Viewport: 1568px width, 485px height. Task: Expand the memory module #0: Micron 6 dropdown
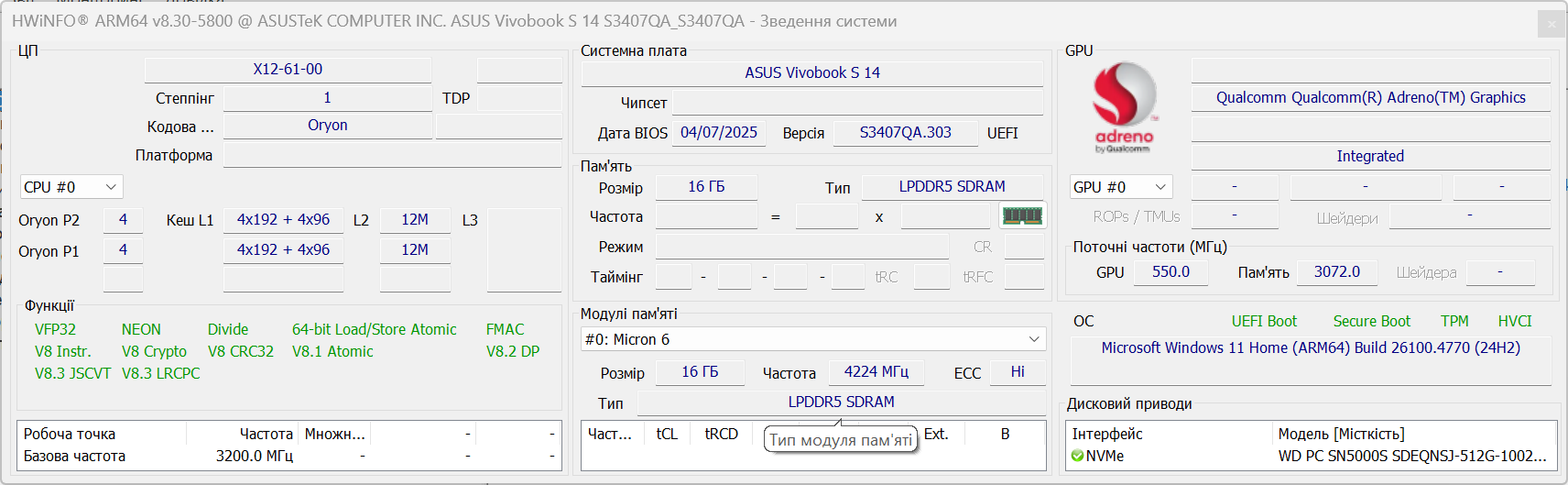[813, 339]
